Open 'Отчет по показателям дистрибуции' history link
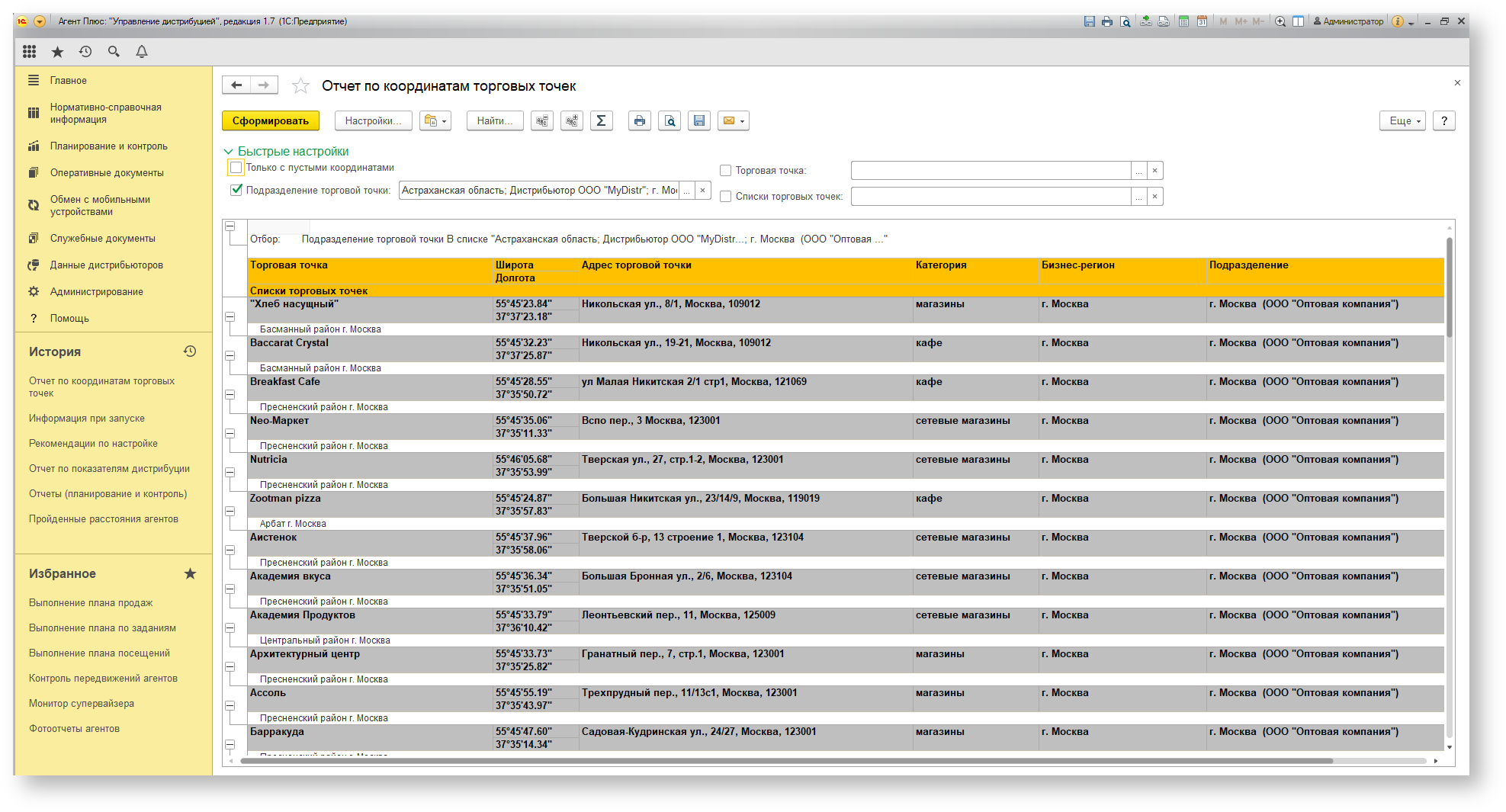 [109, 468]
